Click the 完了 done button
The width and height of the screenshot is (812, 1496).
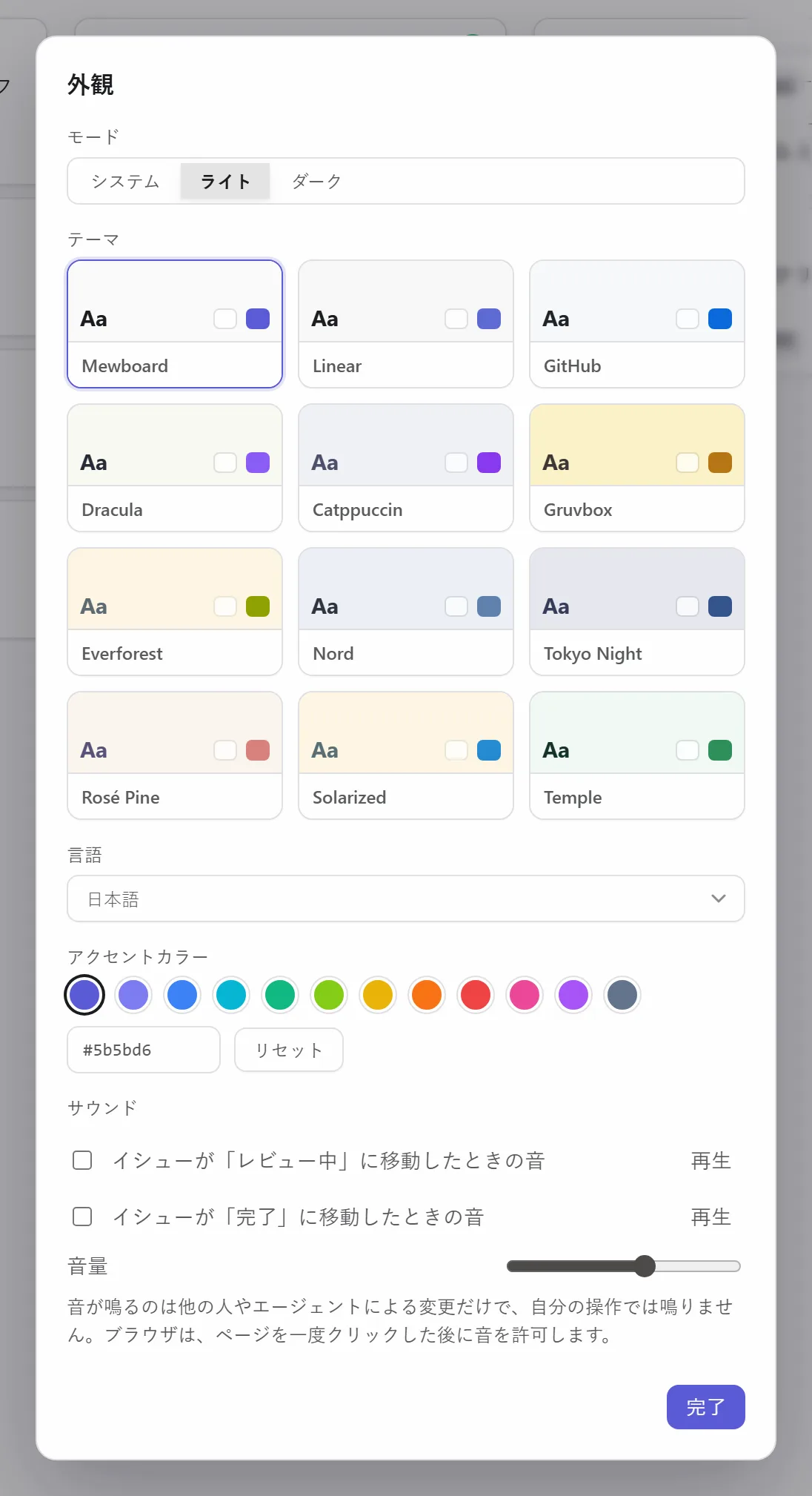click(706, 1407)
